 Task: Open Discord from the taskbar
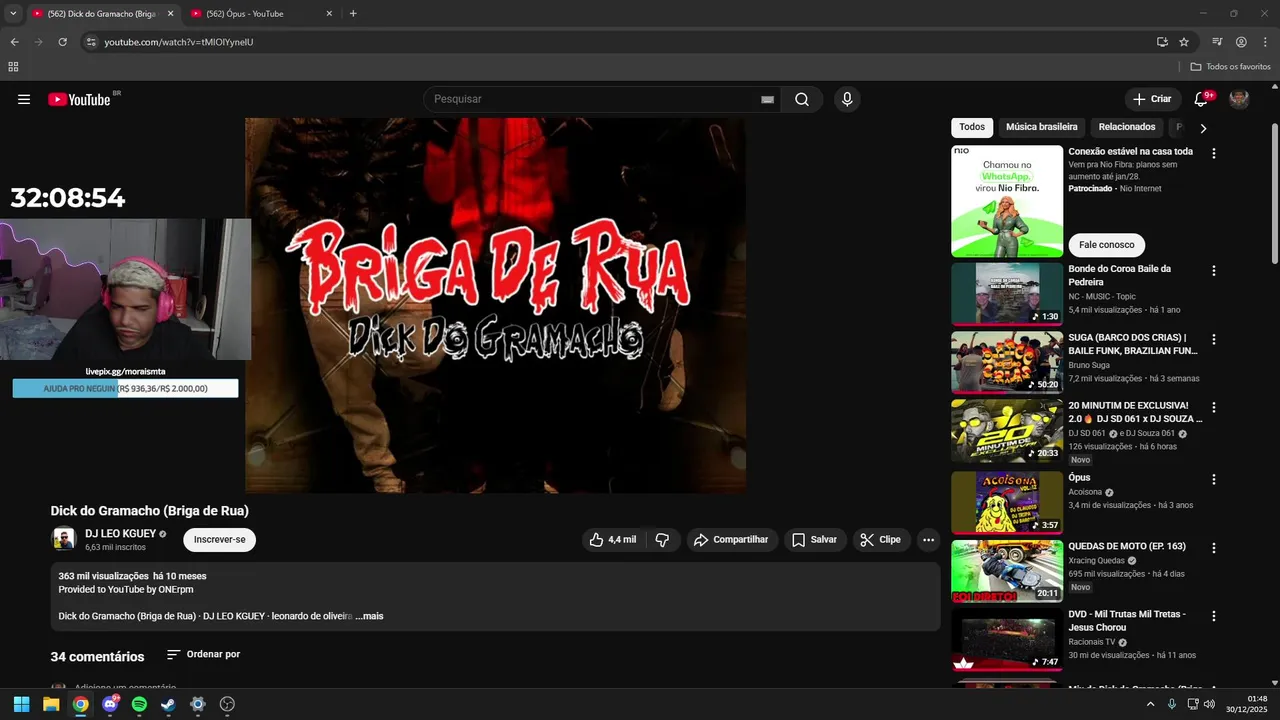(110, 704)
